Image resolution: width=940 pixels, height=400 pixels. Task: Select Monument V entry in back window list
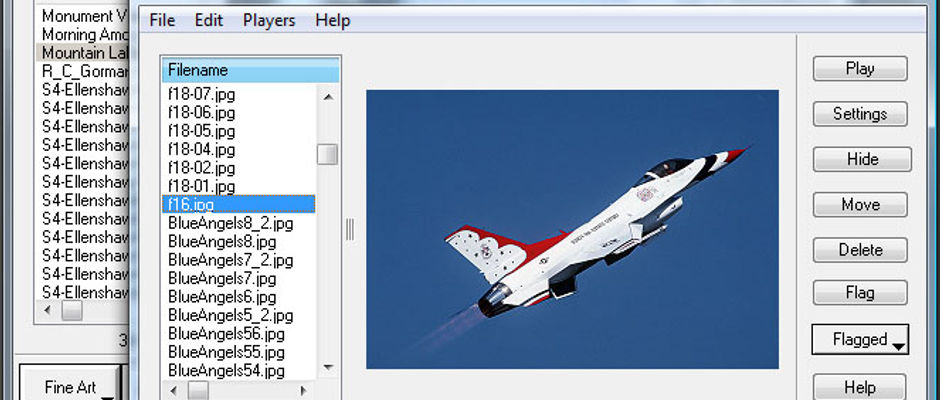click(x=84, y=16)
